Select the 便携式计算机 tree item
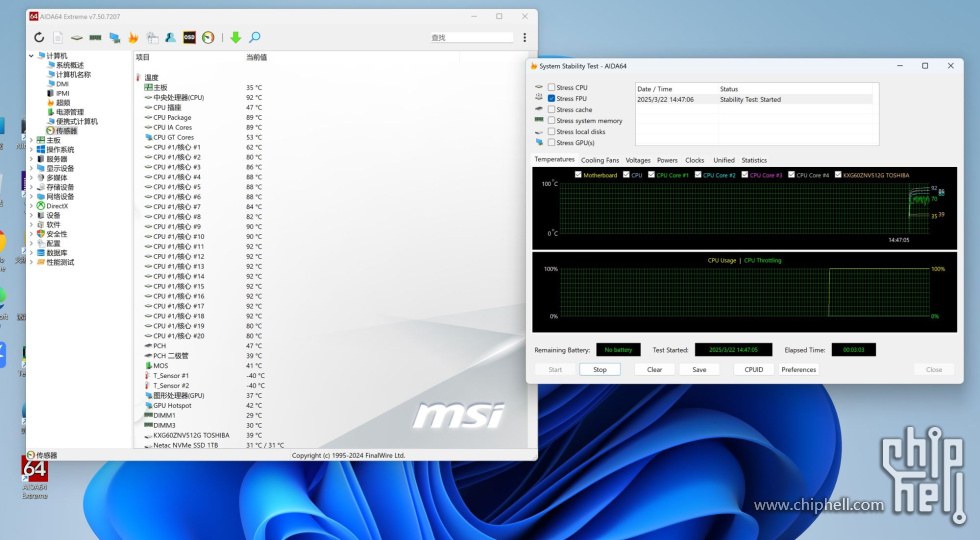This screenshot has height=540, width=980. pos(72,121)
